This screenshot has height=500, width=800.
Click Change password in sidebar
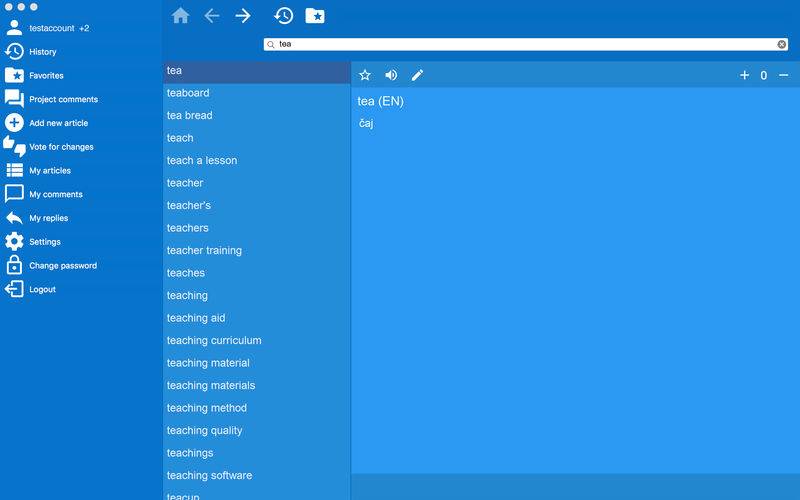tap(62, 266)
